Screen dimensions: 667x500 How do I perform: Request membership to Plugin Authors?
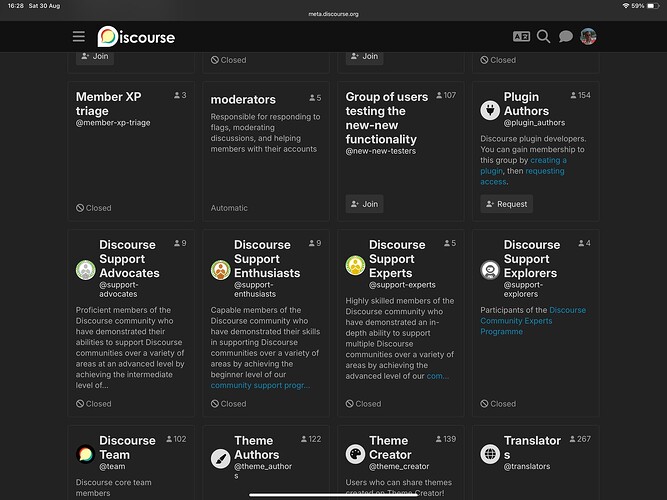coord(507,204)
